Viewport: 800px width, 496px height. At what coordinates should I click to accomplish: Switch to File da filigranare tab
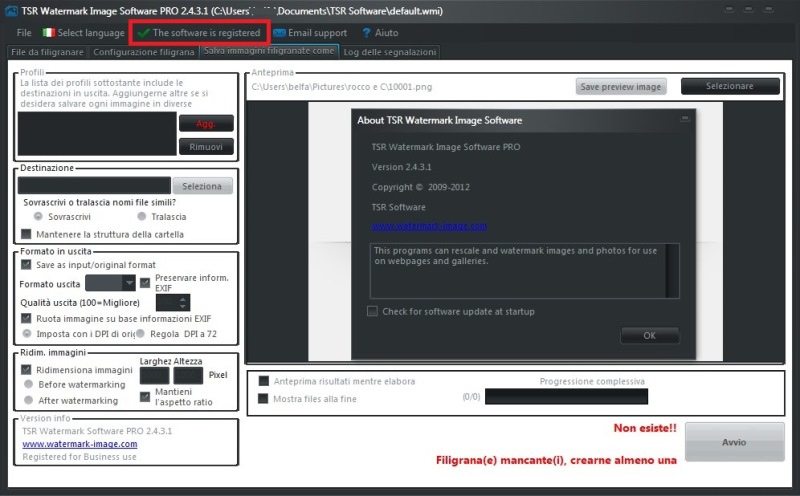pos(47,52)
